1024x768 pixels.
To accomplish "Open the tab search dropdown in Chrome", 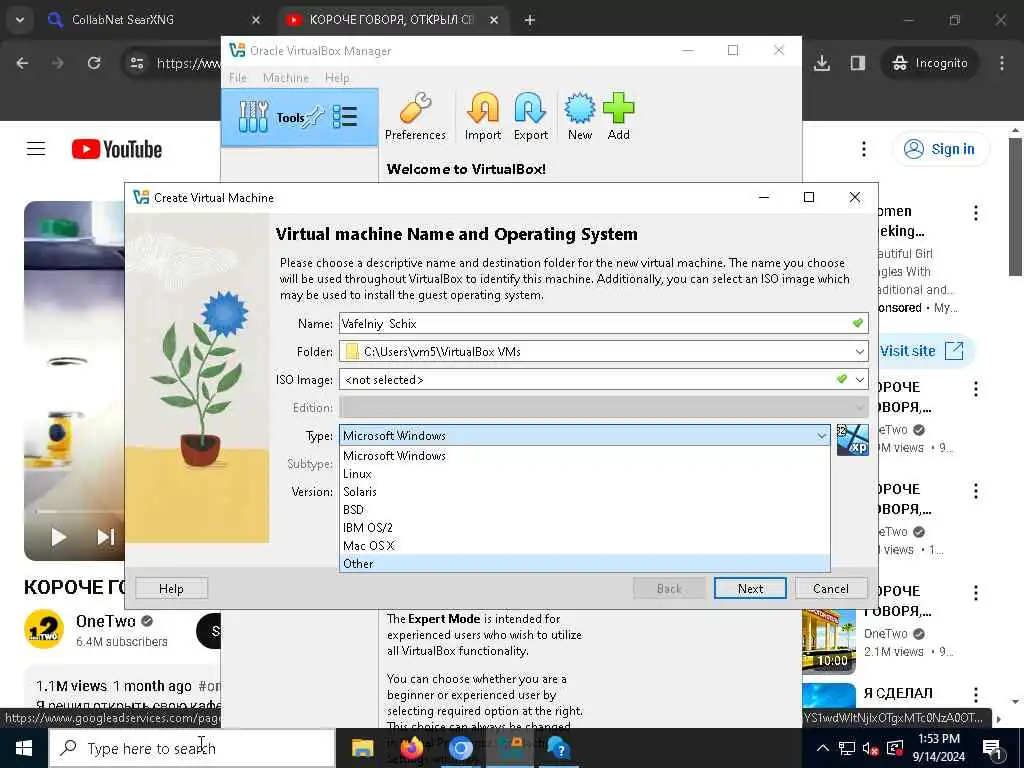I will coord(20,20).
